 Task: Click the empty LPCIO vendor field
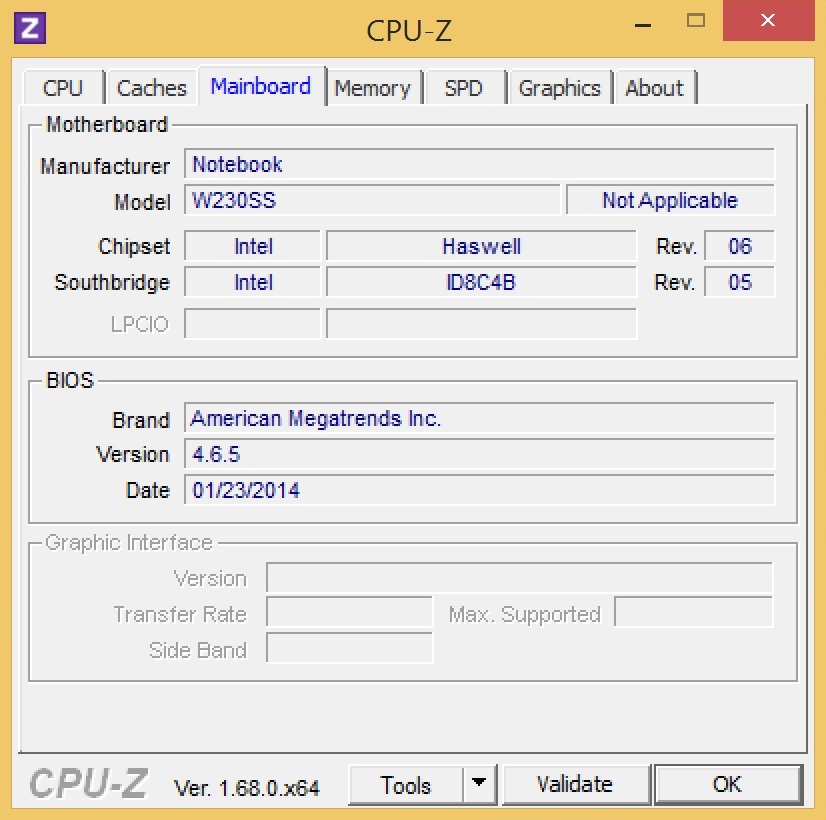pos(252,324)
